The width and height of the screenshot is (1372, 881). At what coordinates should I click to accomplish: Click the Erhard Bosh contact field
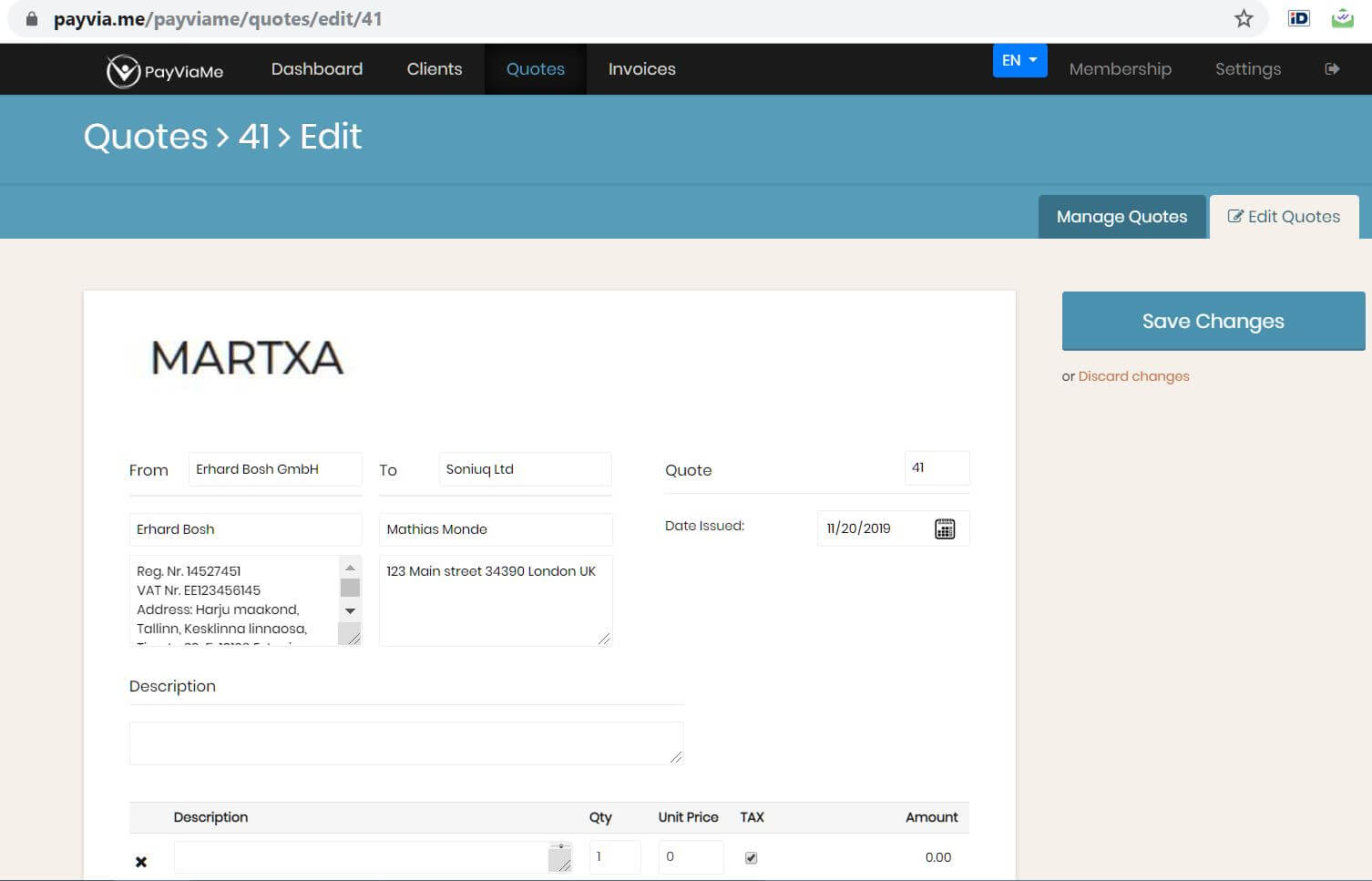pyautogui.click(x=246, y=529)
